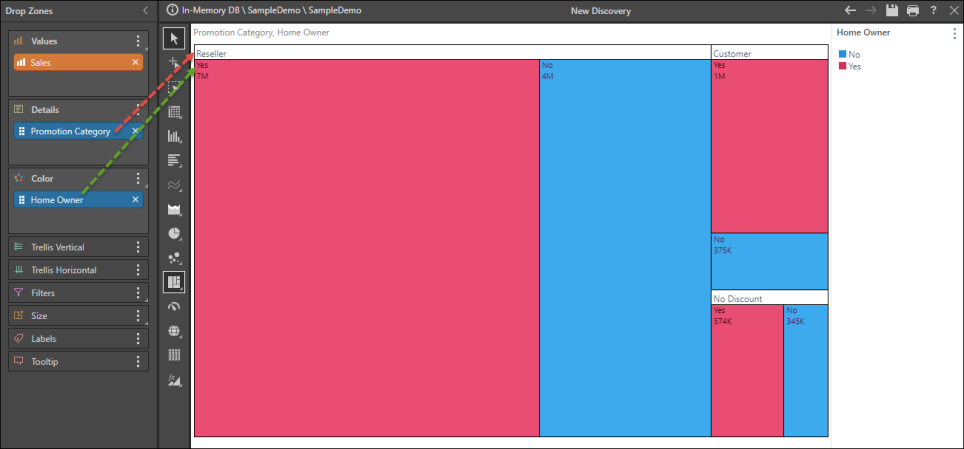Open Home Owner legend options menu

(x=955, y=33)
